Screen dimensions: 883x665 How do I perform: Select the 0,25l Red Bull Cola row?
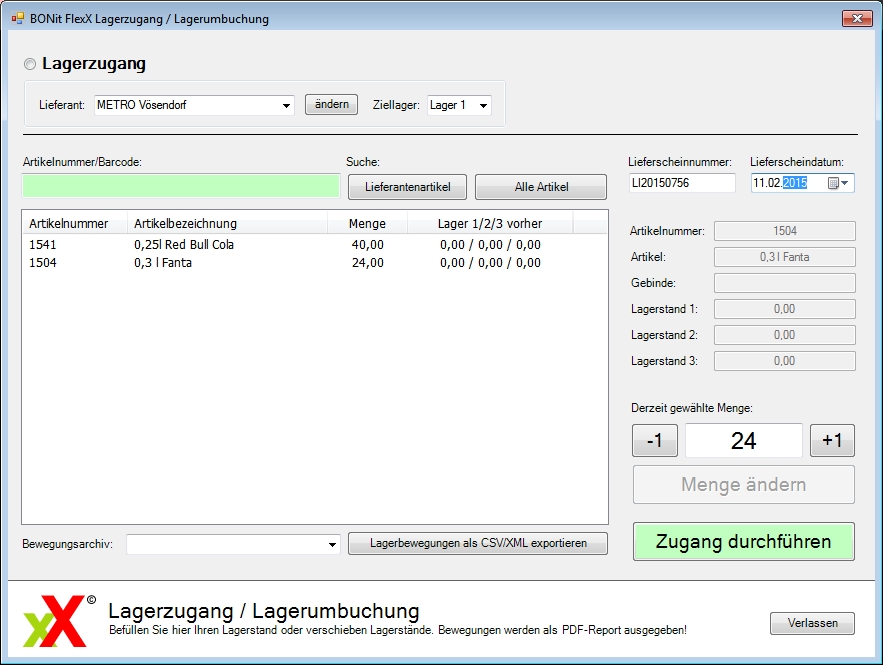(x=184, y=245)
